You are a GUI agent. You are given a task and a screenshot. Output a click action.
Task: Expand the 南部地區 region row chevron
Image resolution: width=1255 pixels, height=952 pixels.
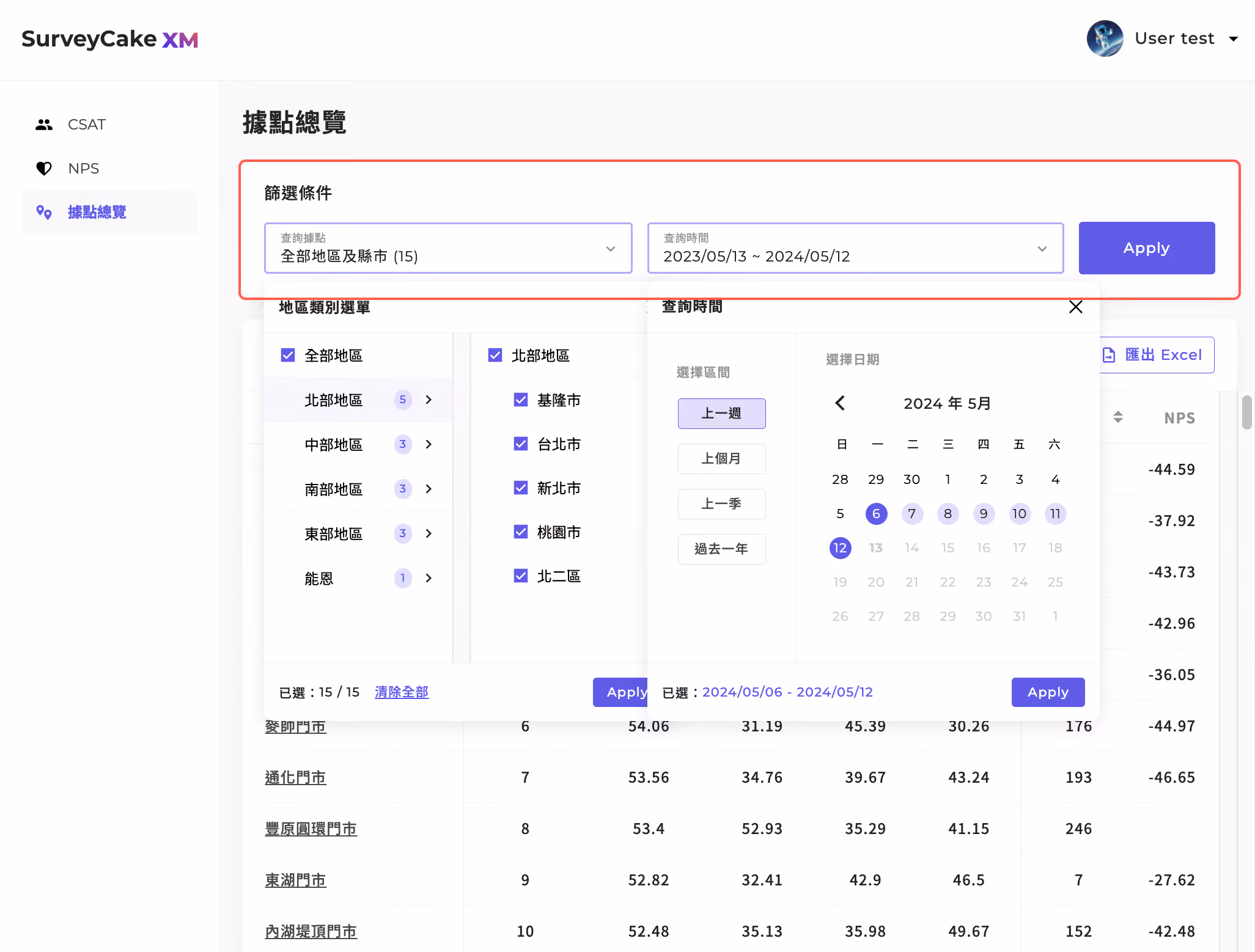tap(429, 489)
